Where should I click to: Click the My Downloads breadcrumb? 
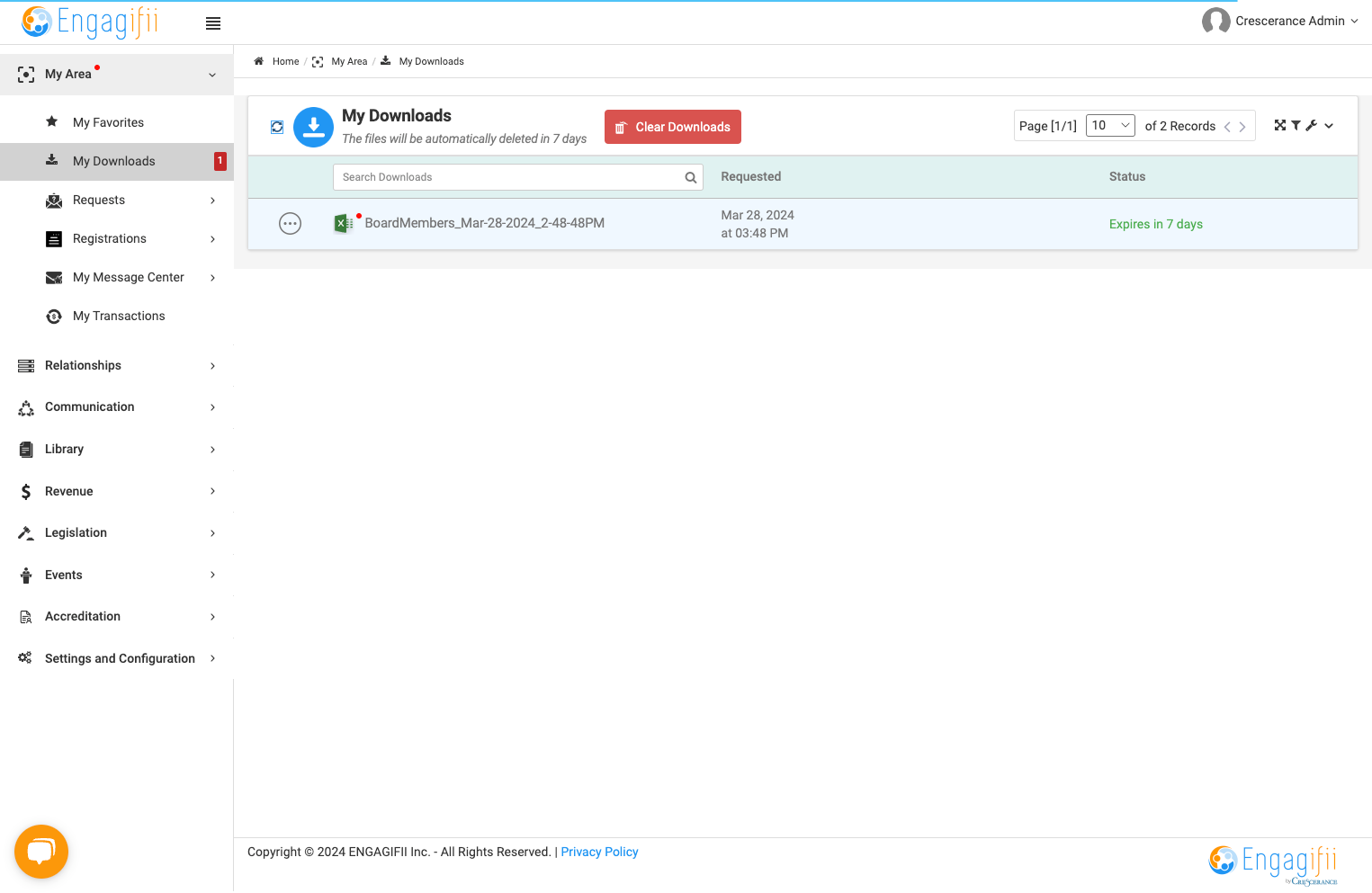[x=431, y=61]
